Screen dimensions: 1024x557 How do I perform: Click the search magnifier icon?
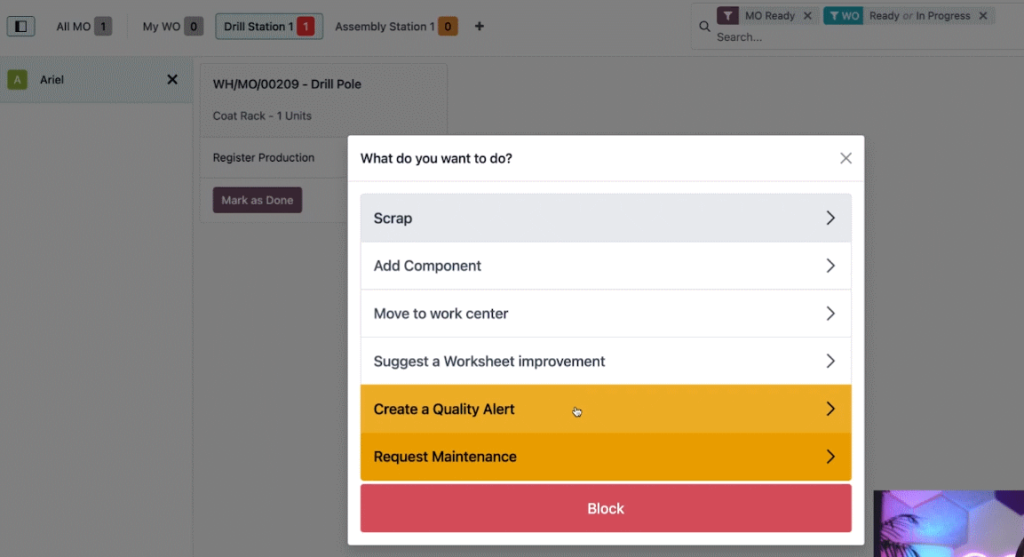pyautogui.click(x=704, y=27)
